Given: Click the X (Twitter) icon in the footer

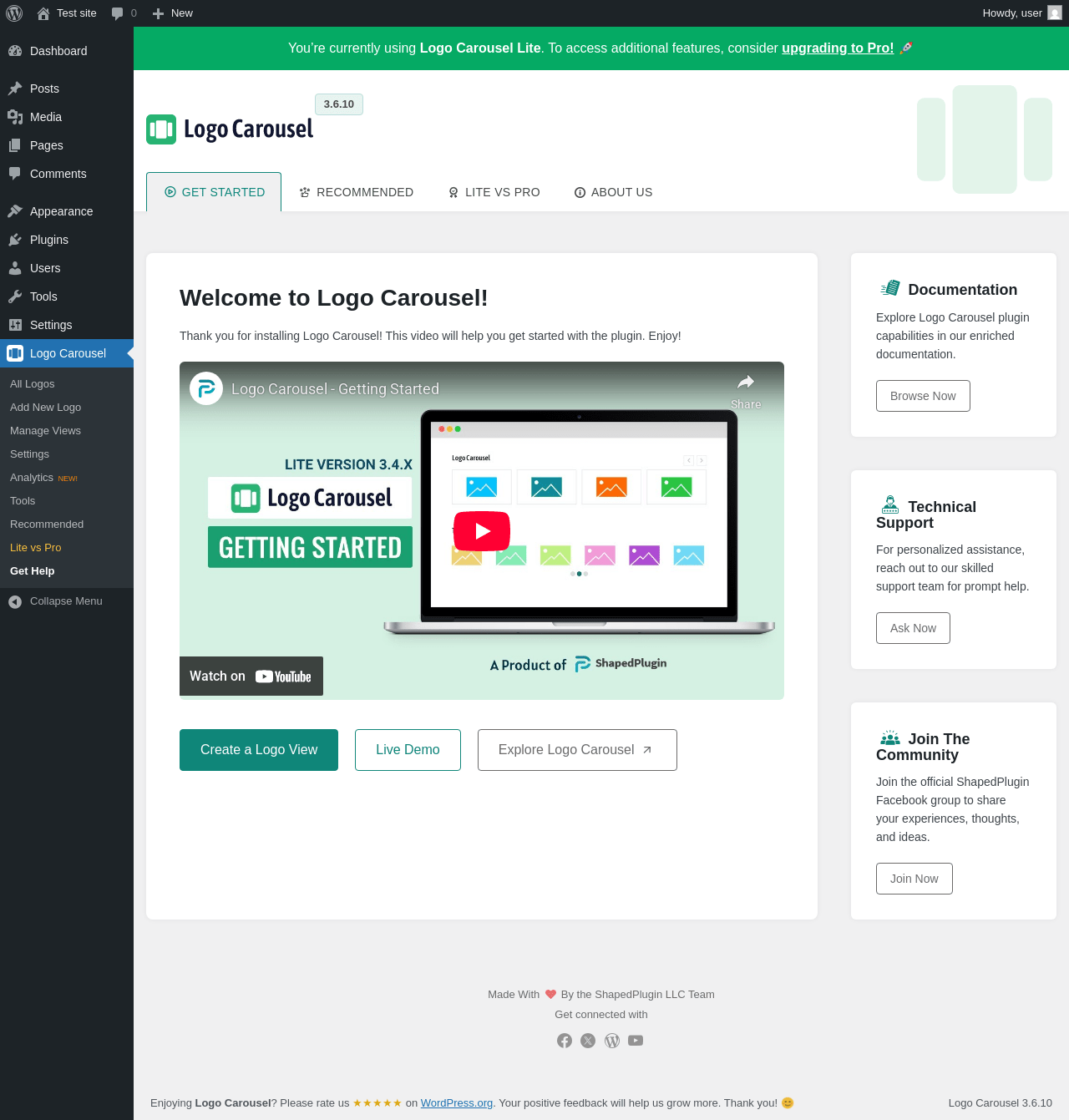Looking at the screenshot, I should tap(588, 1041).
